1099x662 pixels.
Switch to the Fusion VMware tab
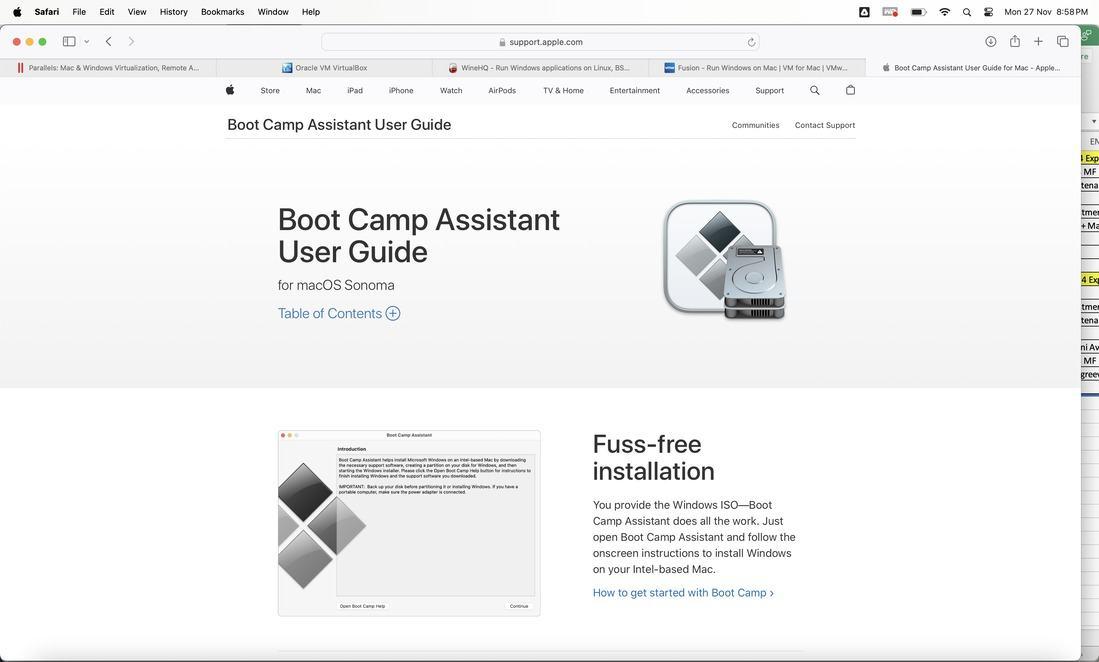pyautogui.click(x=757, y=68)
